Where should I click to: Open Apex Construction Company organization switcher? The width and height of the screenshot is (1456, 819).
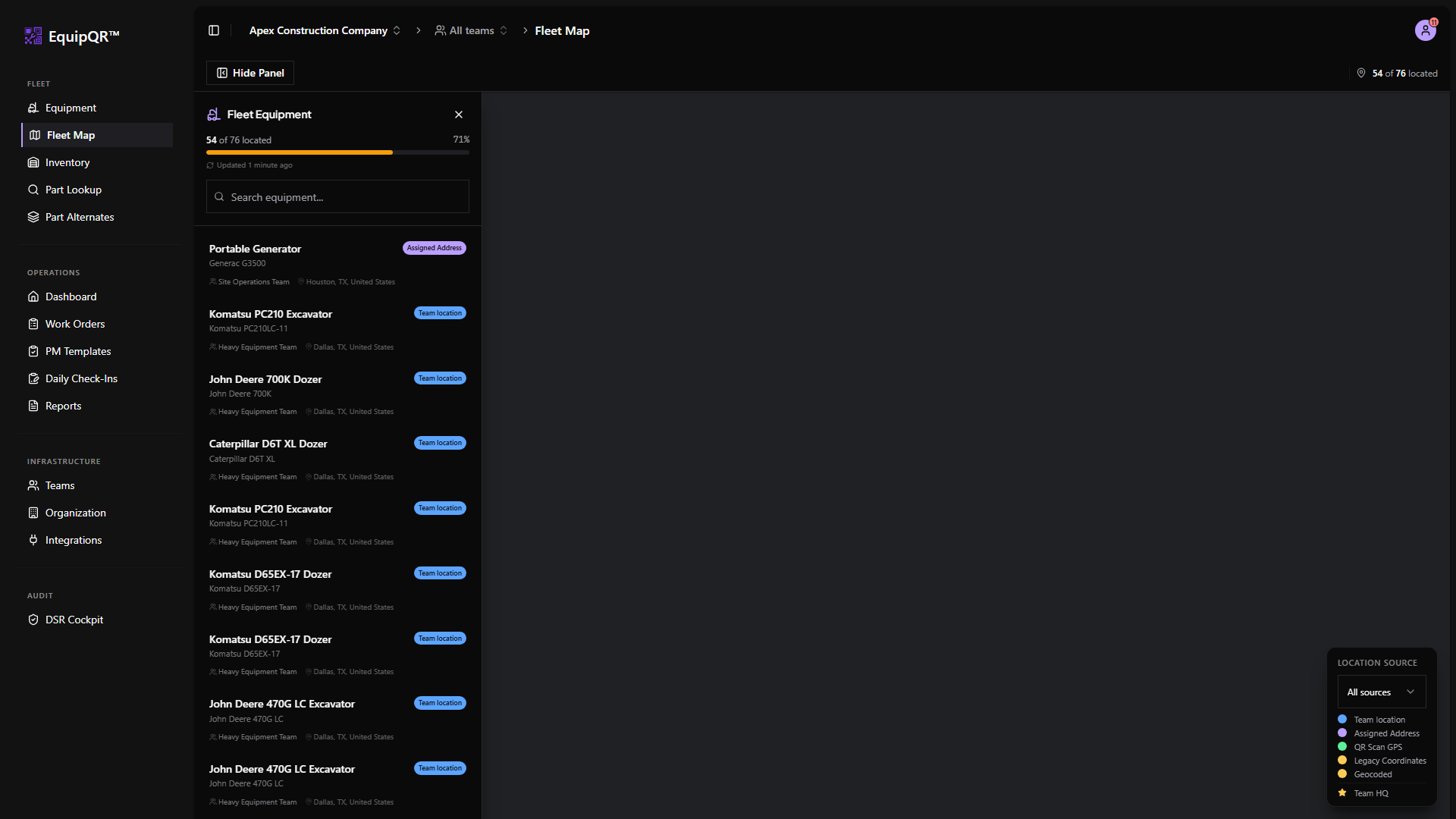coord(325,30)
